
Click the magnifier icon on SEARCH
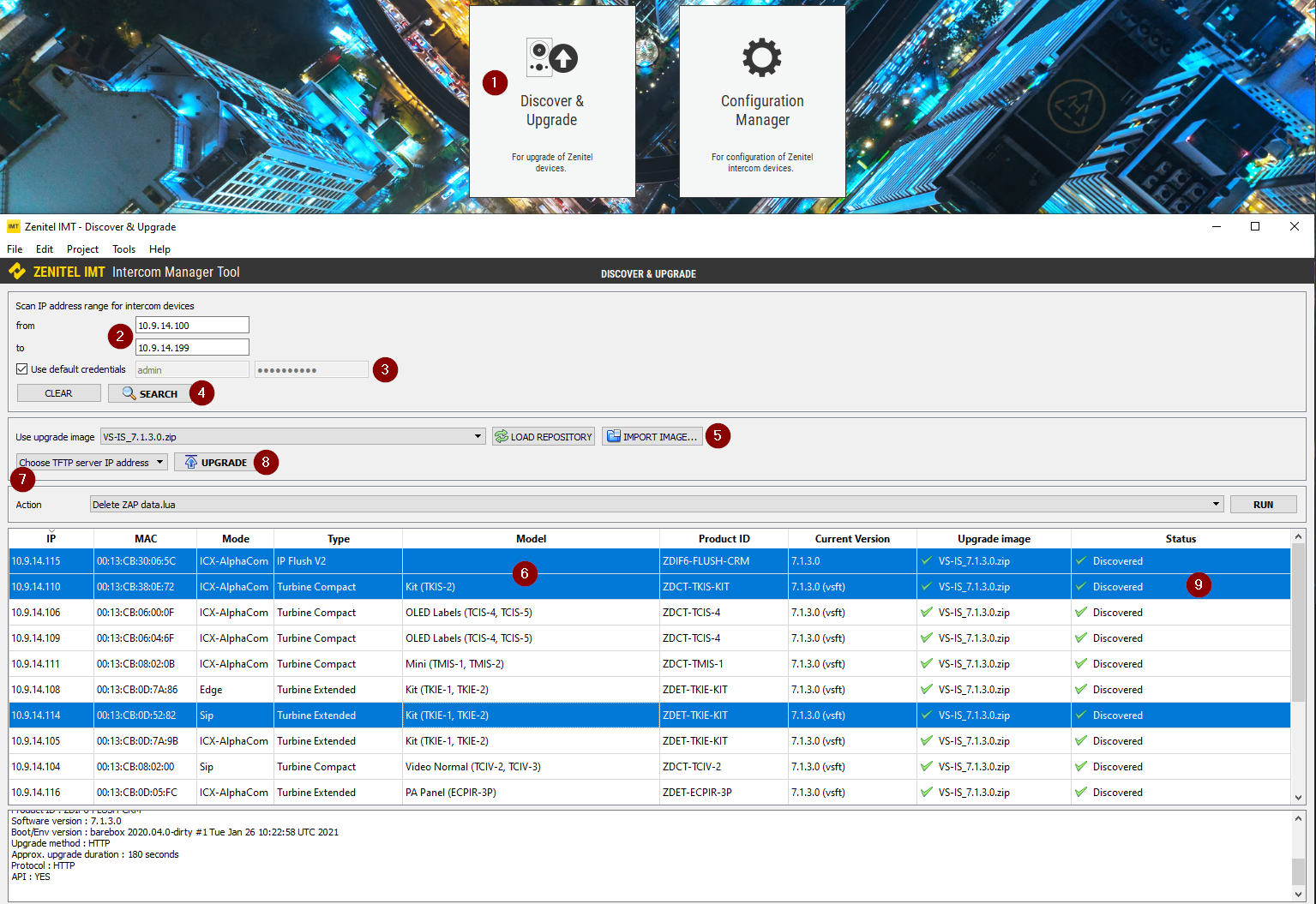(129, 393)
